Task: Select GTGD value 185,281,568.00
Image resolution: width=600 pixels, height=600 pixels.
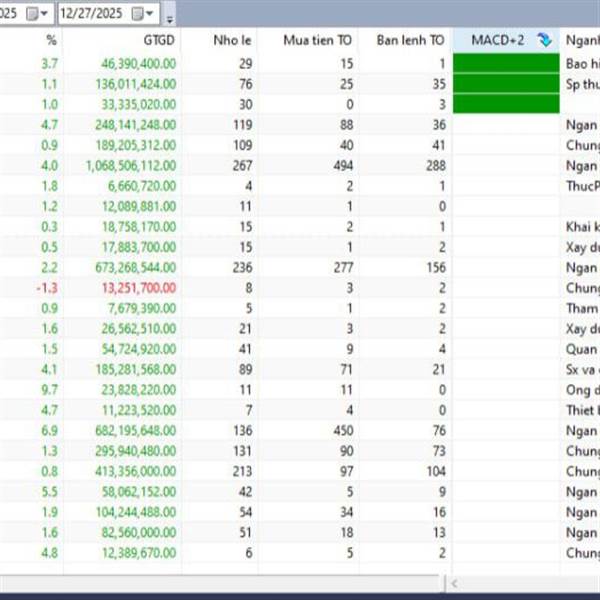Action: point(136,369)
